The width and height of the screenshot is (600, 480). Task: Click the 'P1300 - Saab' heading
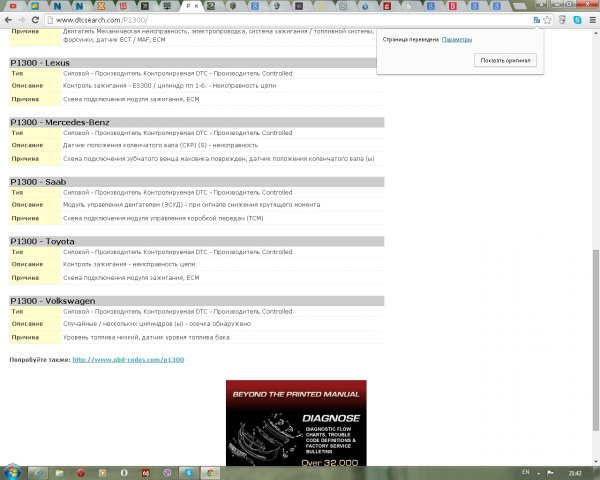pyautogui.click(x=38, y=182)
